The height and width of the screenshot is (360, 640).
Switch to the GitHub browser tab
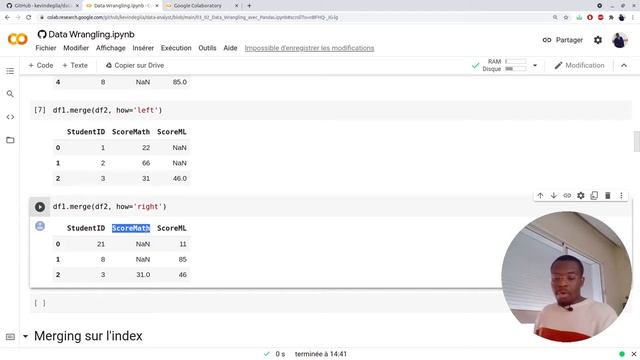(41, 6)
